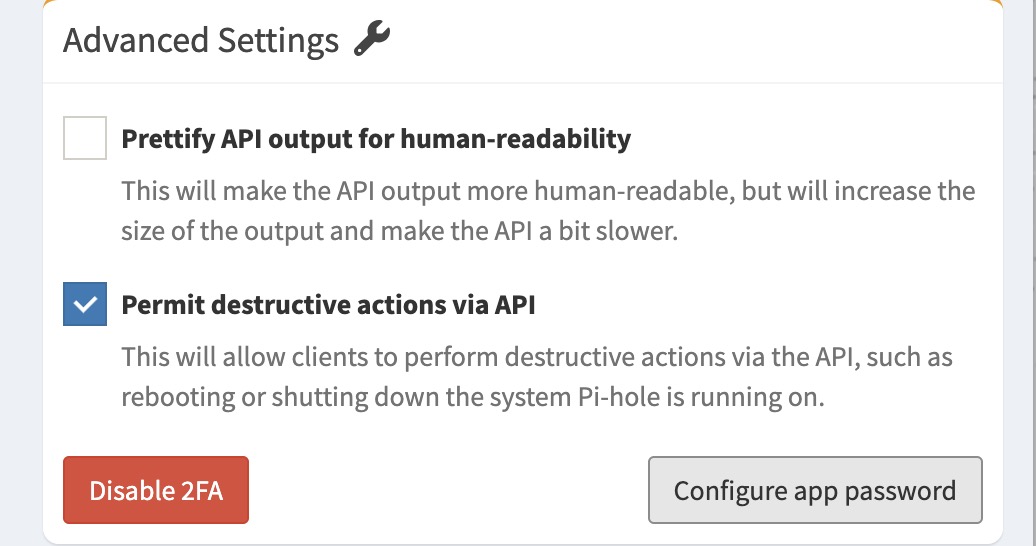Click the white checkmark in the blue checkbox
This screenshot has height=546, width=1036.
pyautogui.click(x=84, y=304)
